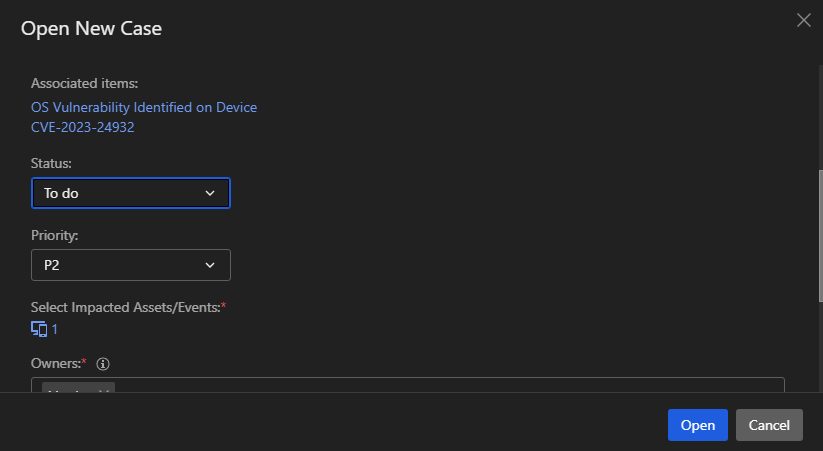Close the Open New Case dialog
This screenshot has height=451, width=823.
[x=803, y=20]
